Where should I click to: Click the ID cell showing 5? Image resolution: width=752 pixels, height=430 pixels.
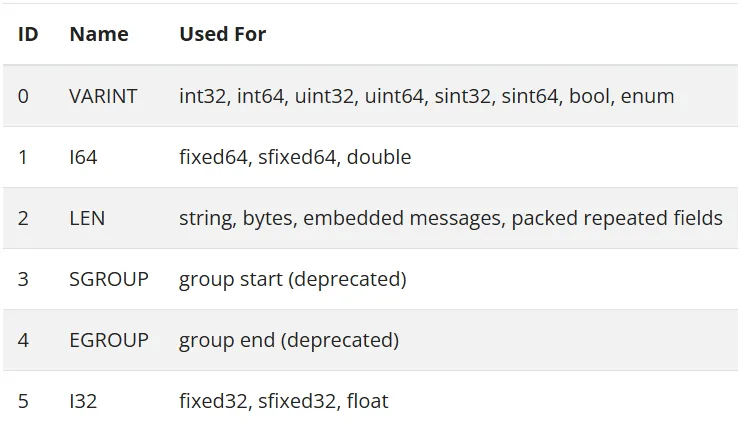pyautogui.click(x=23, y=401)
